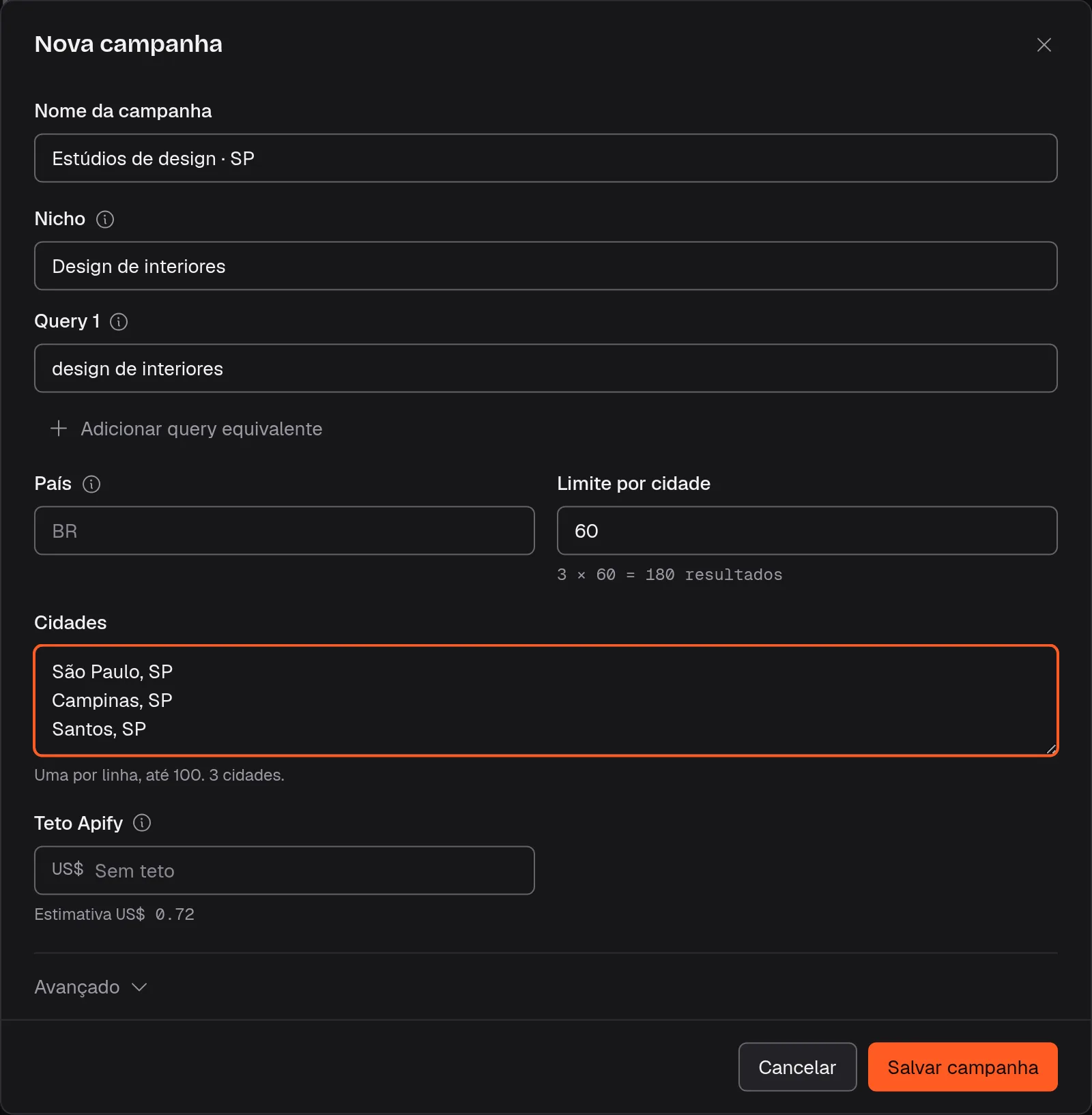The height and width of the screenshot is (1115, 1092).
Task: Click the plus icon to add a query
Action: [59, 429]
